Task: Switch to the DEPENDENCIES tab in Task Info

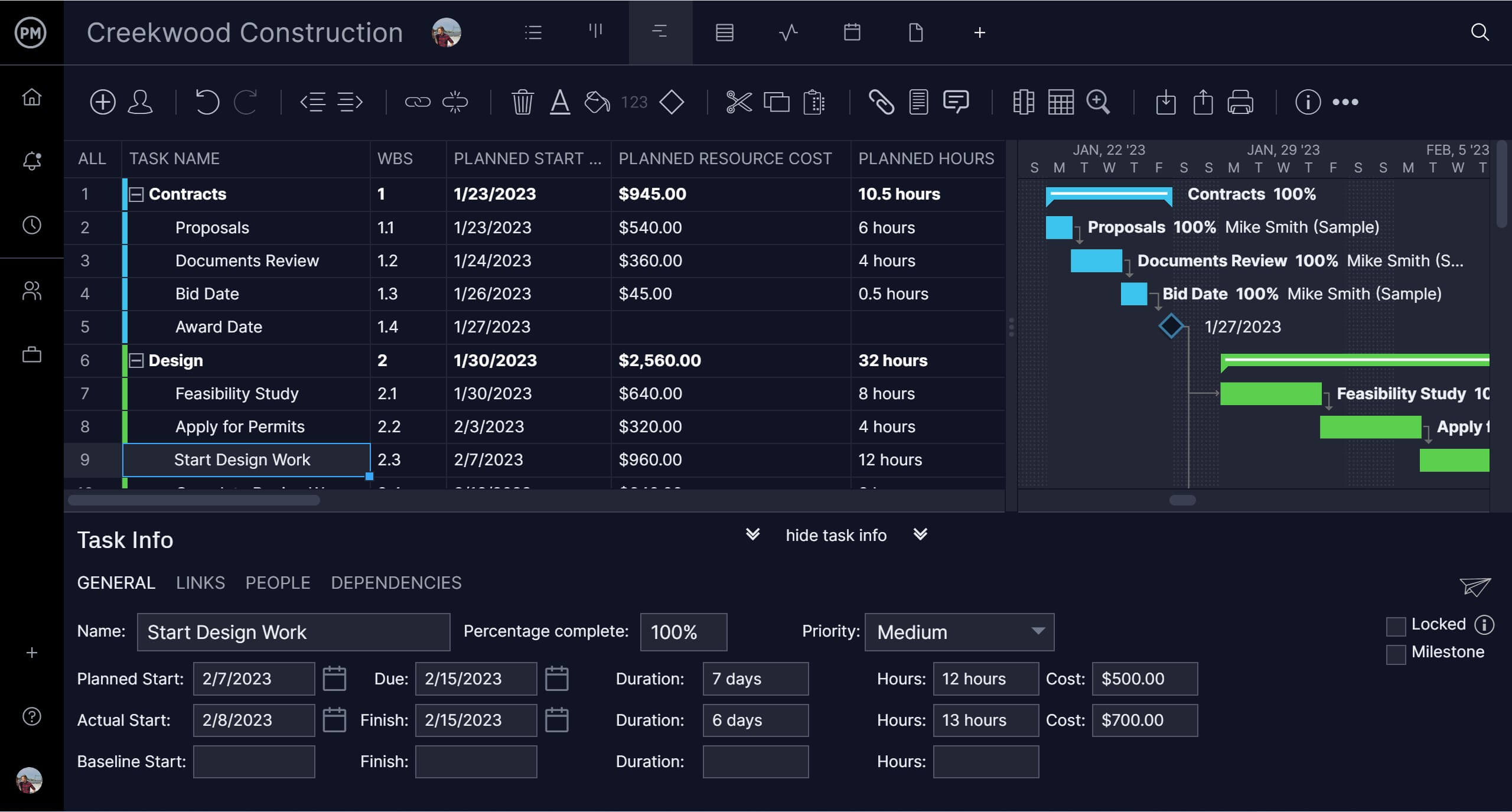Action: point(397,582)
